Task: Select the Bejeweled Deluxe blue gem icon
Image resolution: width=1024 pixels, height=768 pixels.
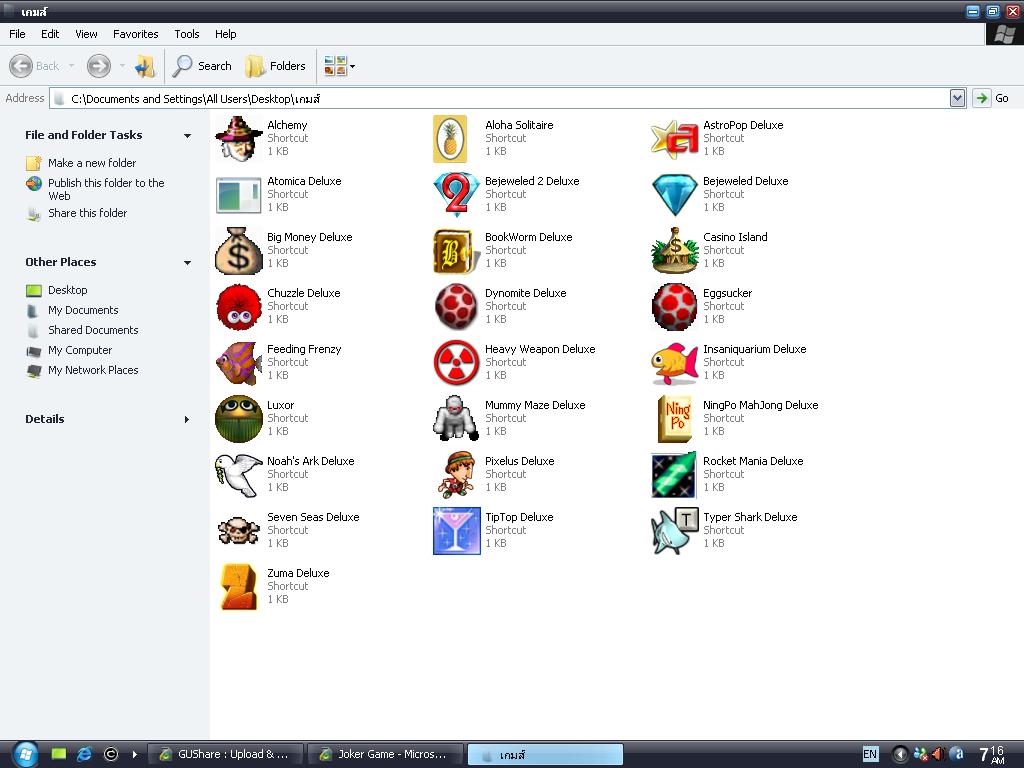Action: 675,195
